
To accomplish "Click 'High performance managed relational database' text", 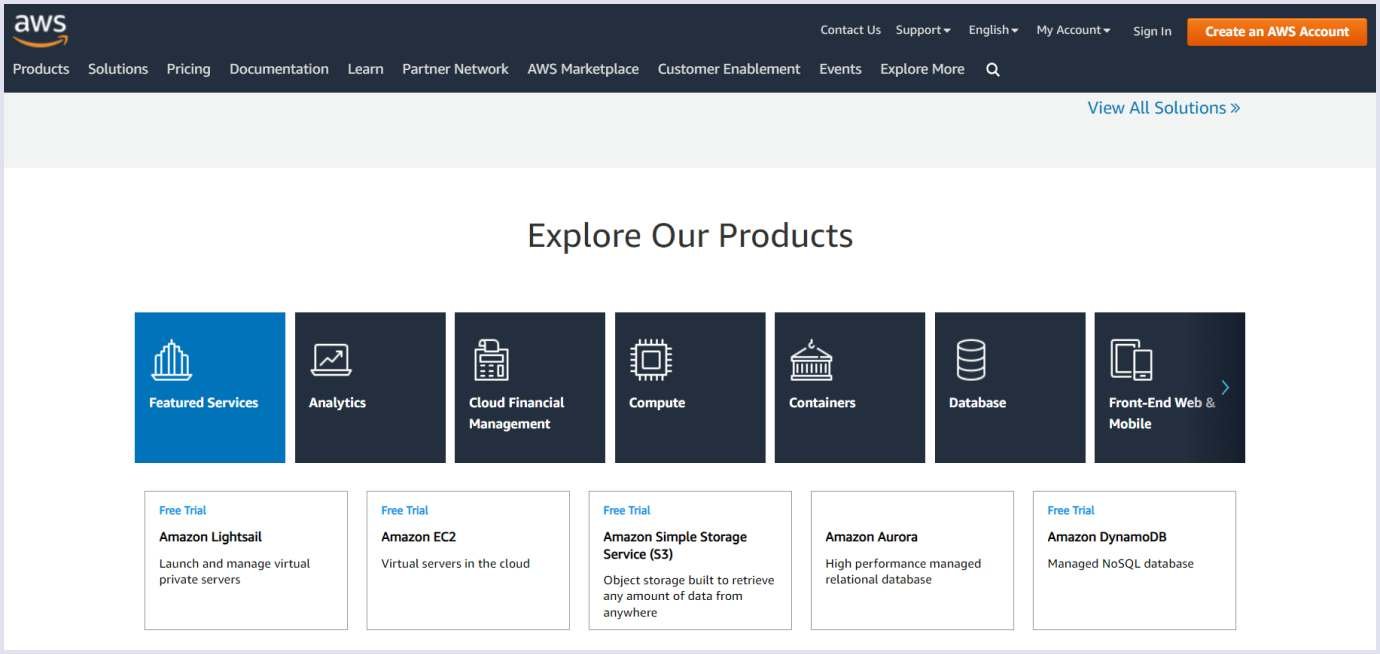I will (x=903, y=571).
